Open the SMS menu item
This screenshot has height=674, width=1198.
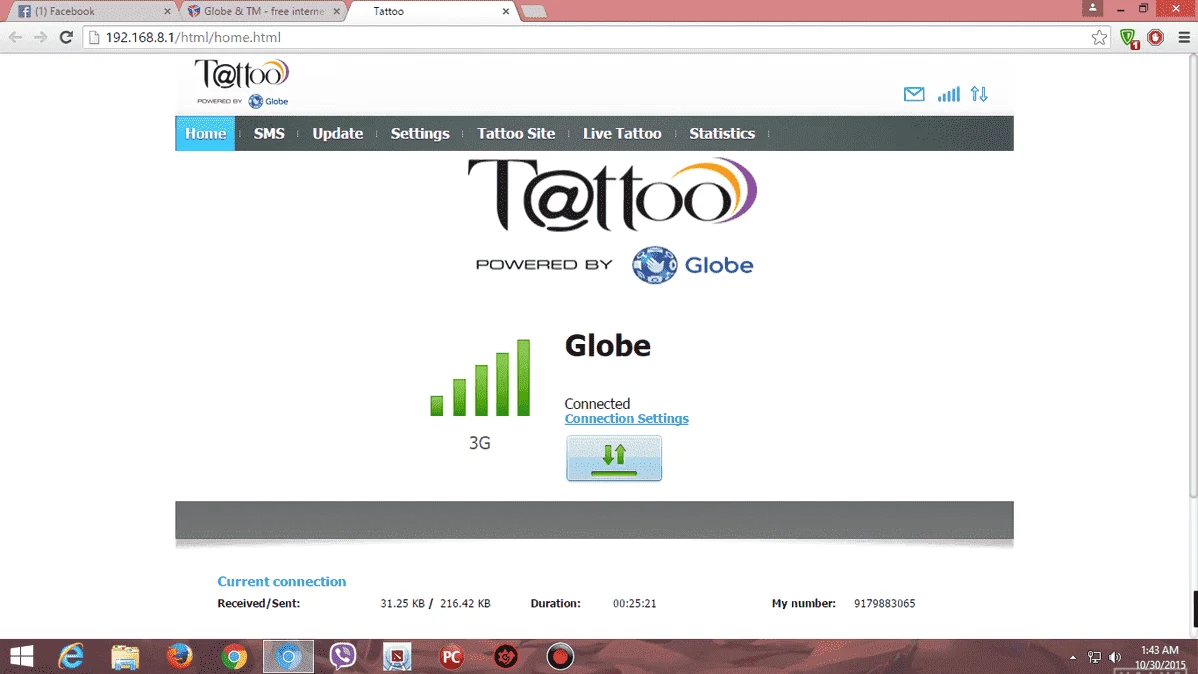coord(269,134)
